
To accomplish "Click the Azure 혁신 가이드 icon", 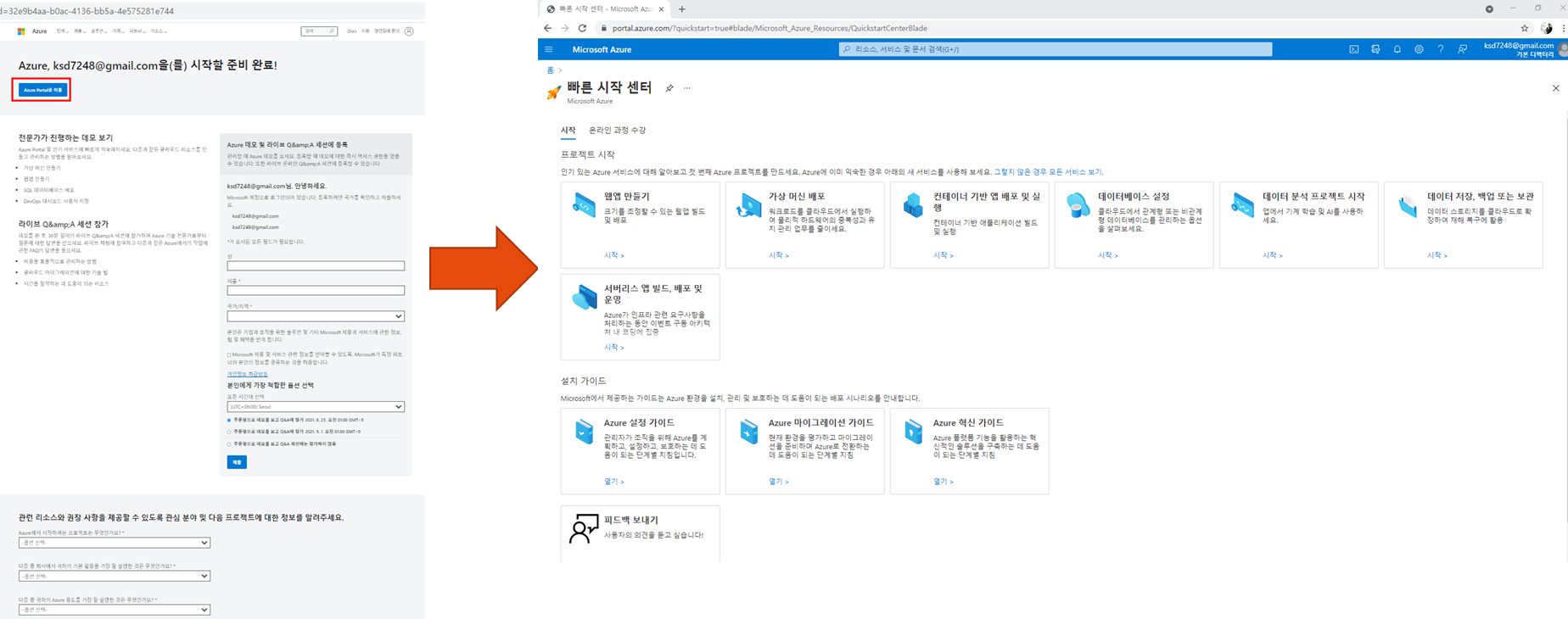I will 913,432.
